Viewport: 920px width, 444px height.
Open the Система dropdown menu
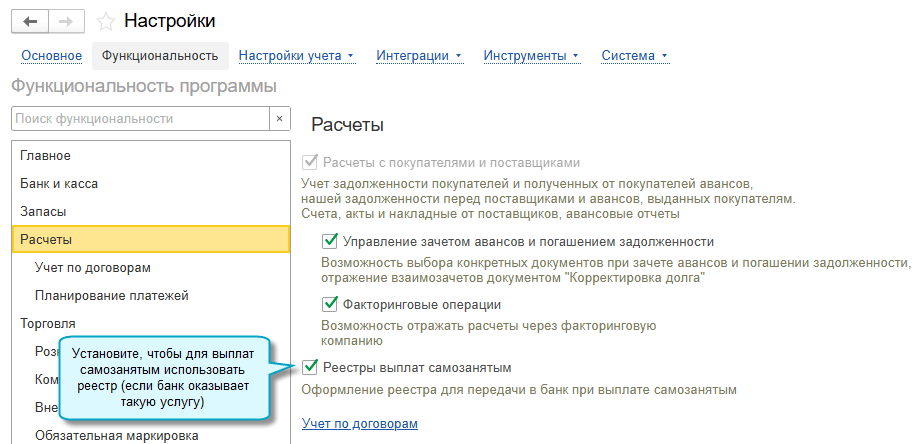(634, 56)
